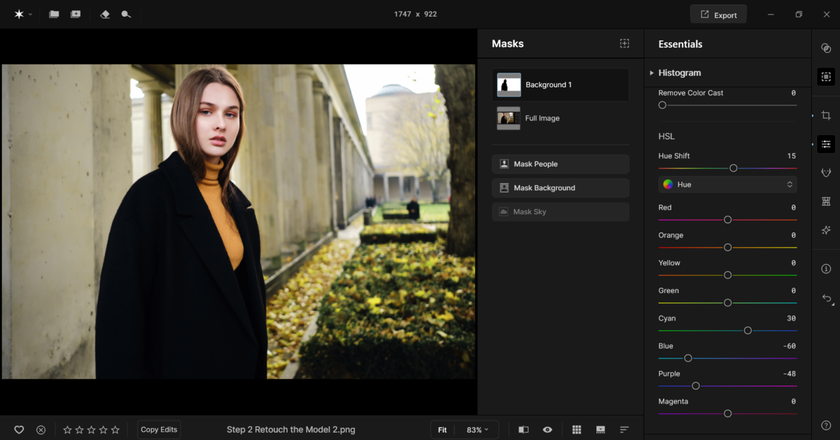Viewport: 840px width, 440px height.
Task: Click the Masks panel title
Action: click(x=508, y=44)
